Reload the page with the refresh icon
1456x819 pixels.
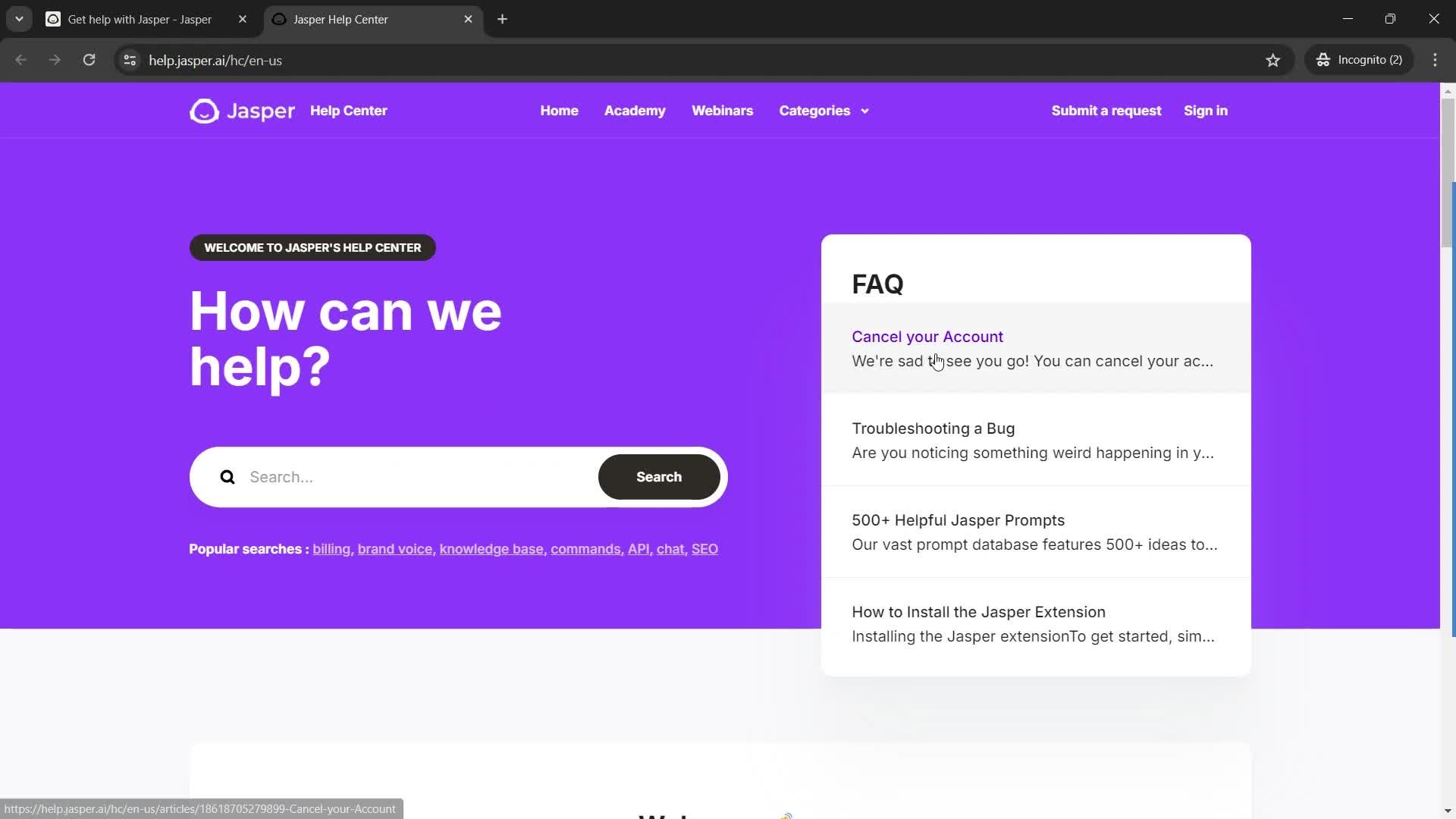tap(89, 60)
